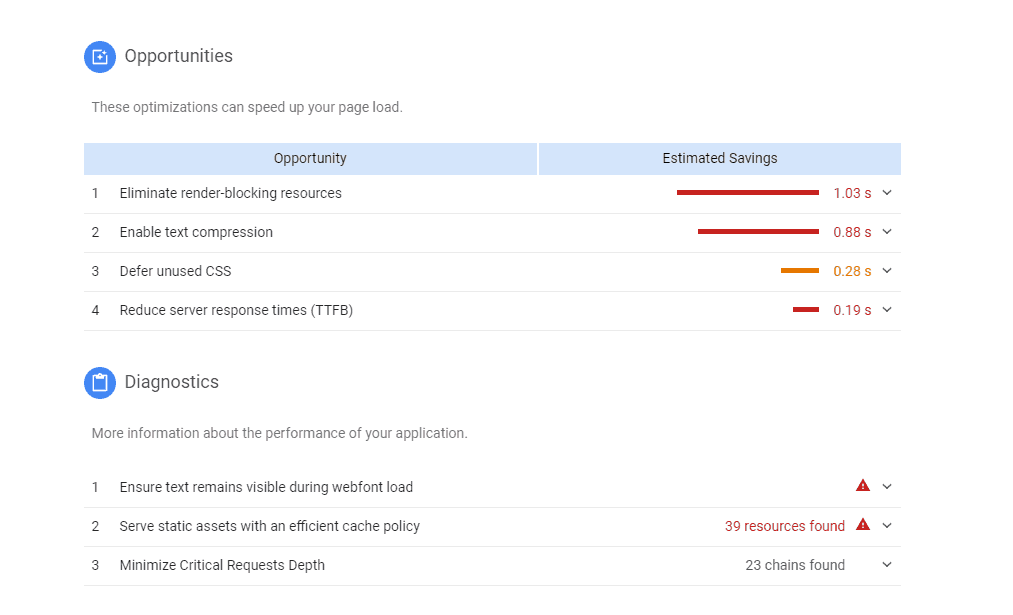The width and height of the screenshot is (1013, 615).
Task: Click the cache policy warning triangle icon
Action: [x=863, y=525]
